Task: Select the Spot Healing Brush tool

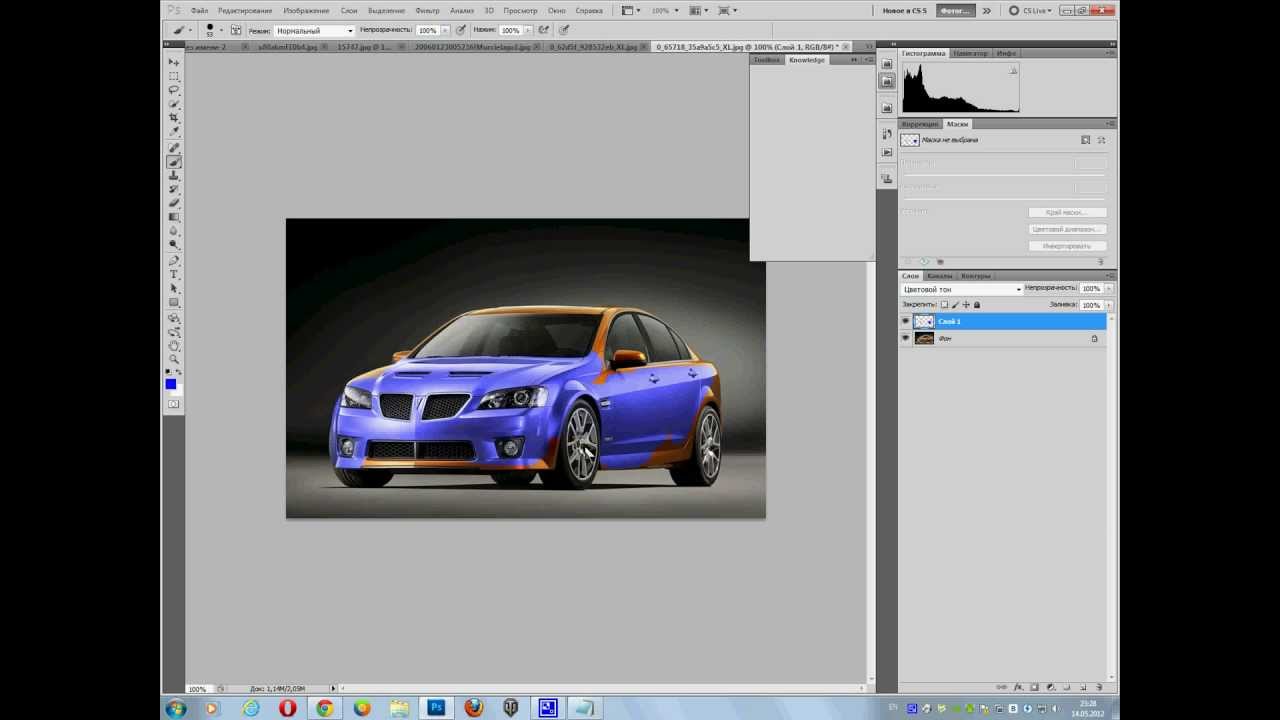Action: click(x=174, y=148)
